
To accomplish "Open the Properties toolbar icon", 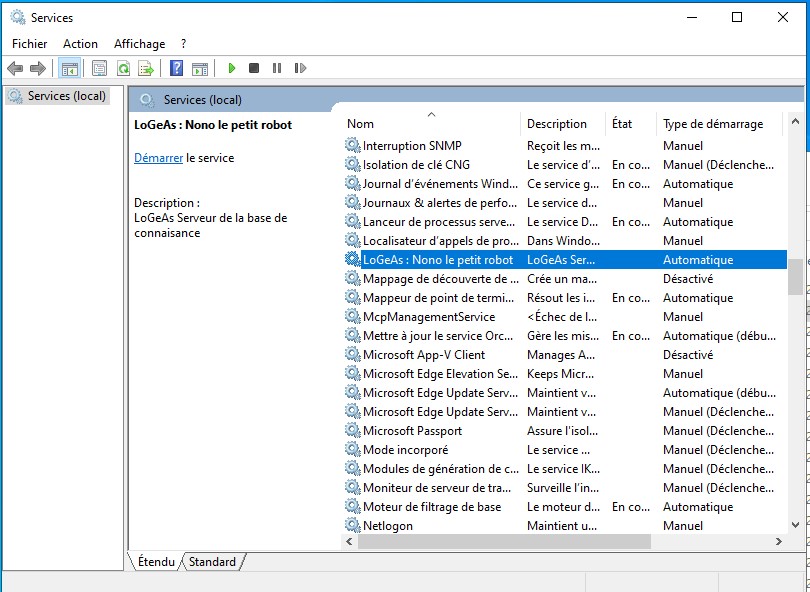I will [x=99, y=68].
